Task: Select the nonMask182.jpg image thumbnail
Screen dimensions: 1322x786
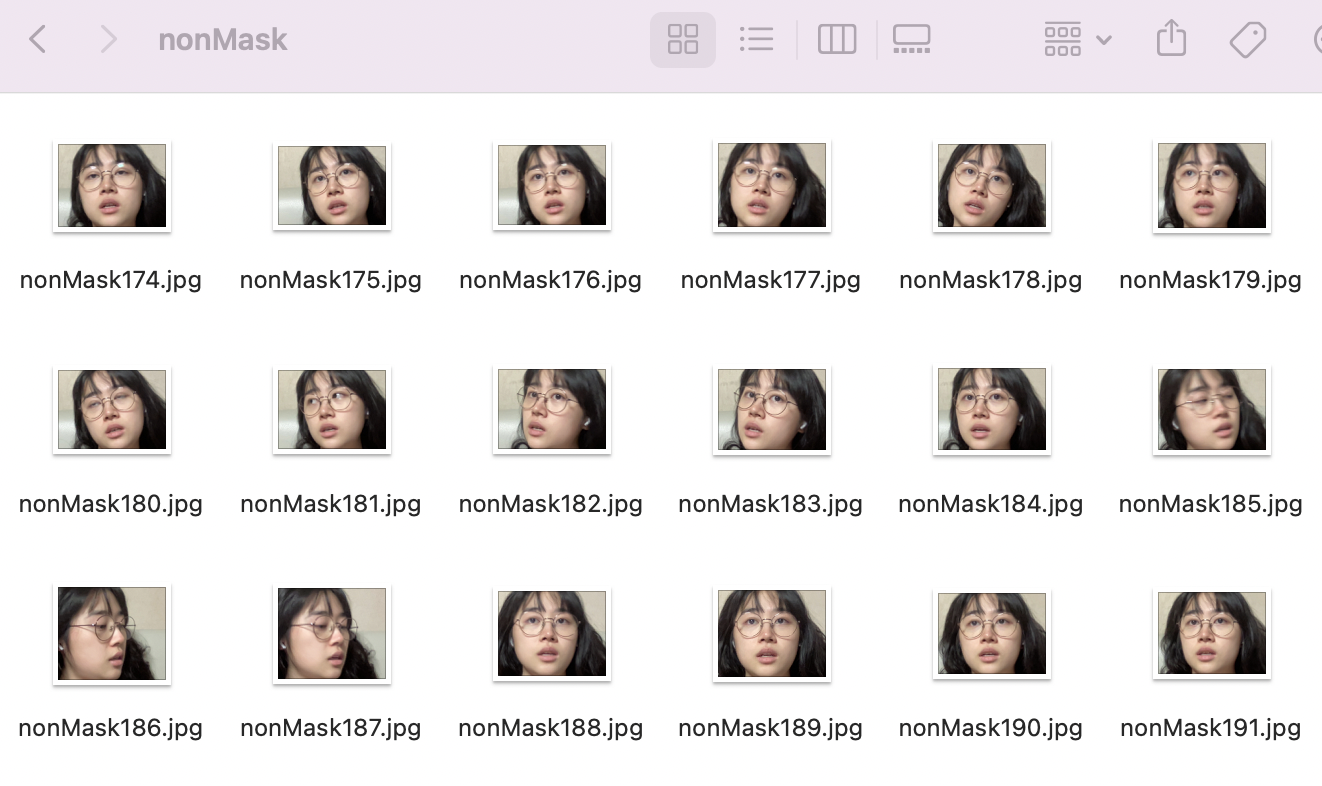Action: [x=552, y=410]
